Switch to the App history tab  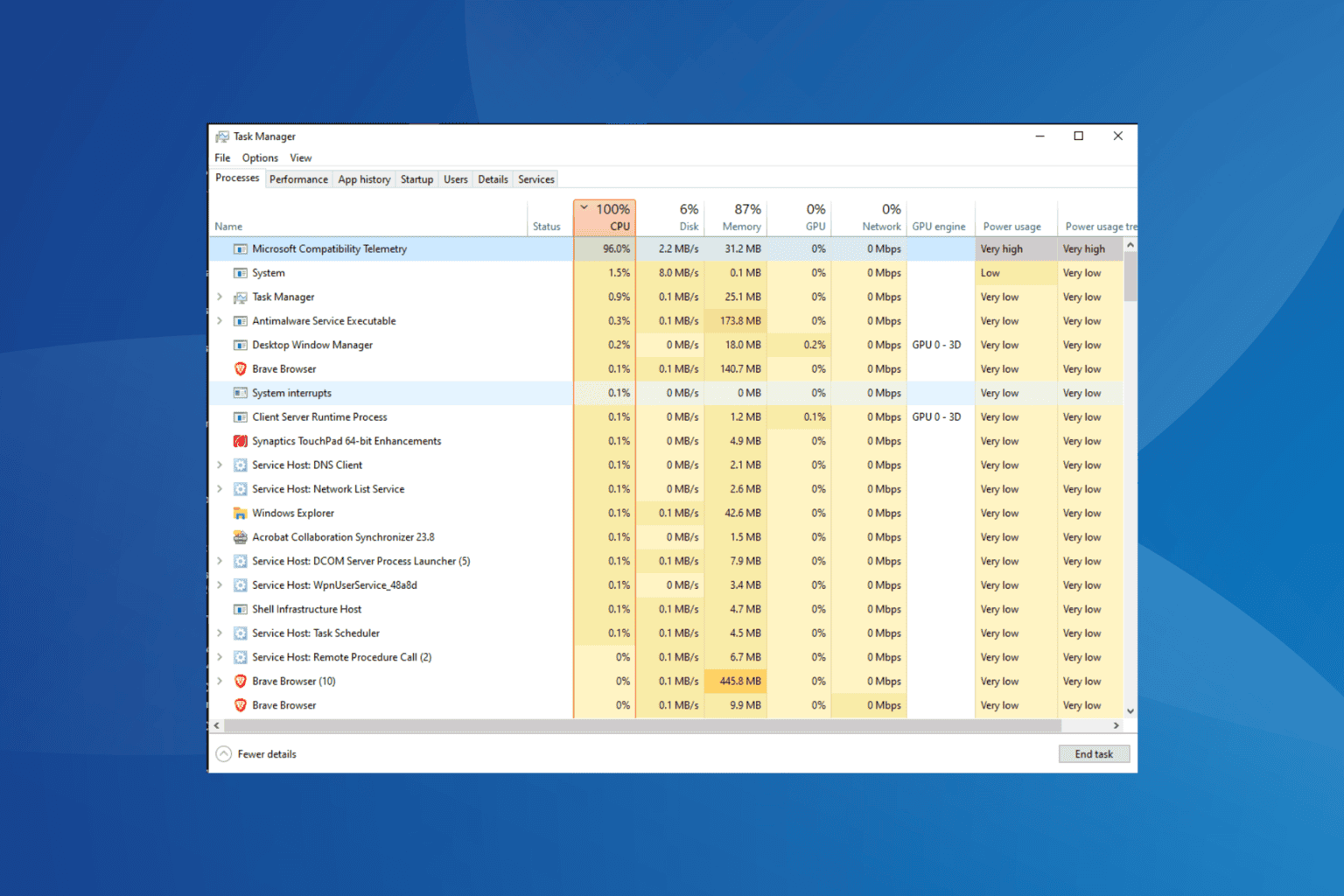tap(364, 179)
